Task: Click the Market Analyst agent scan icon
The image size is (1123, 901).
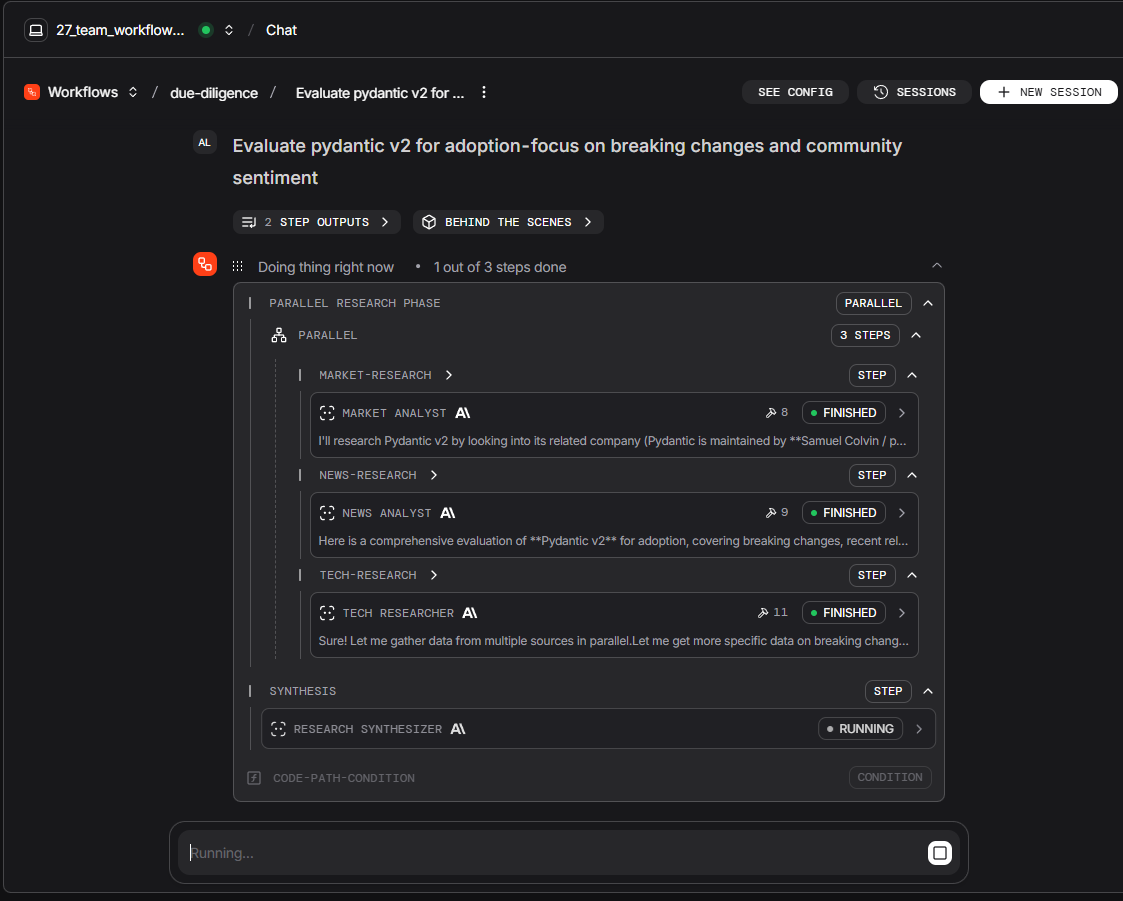Action: 327,413
